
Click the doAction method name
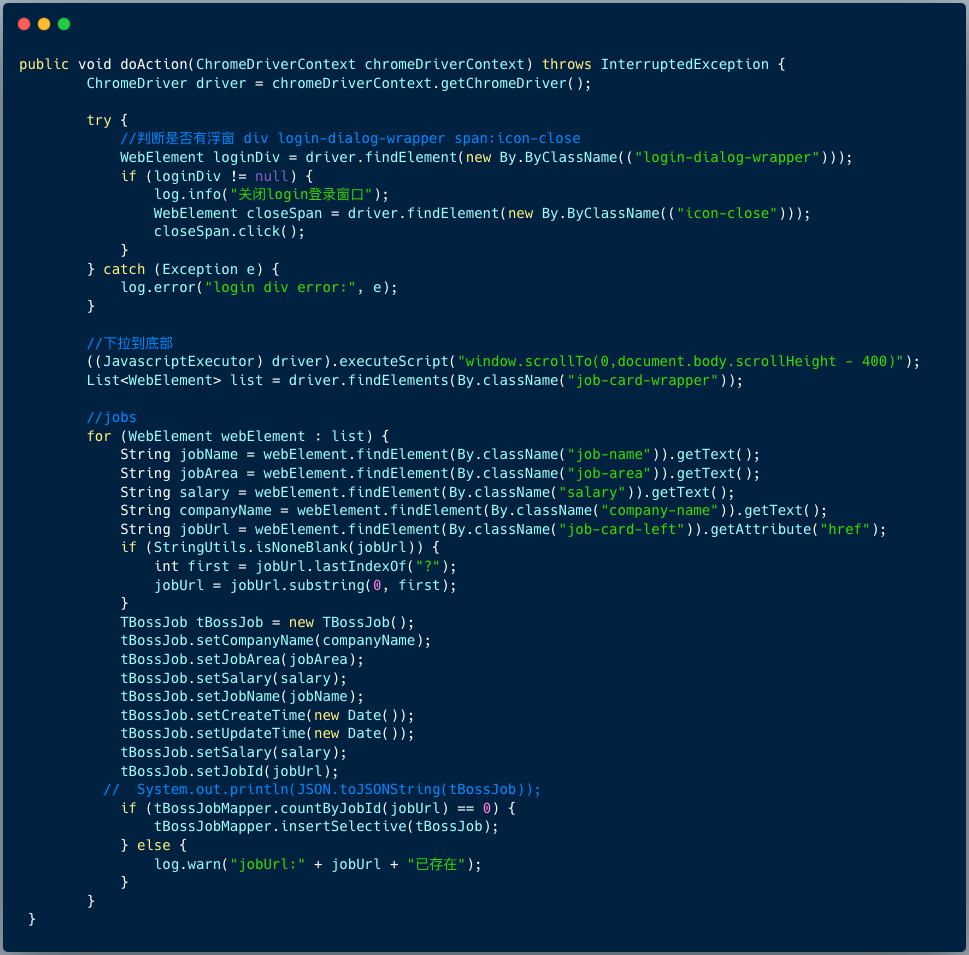[153, 64]
